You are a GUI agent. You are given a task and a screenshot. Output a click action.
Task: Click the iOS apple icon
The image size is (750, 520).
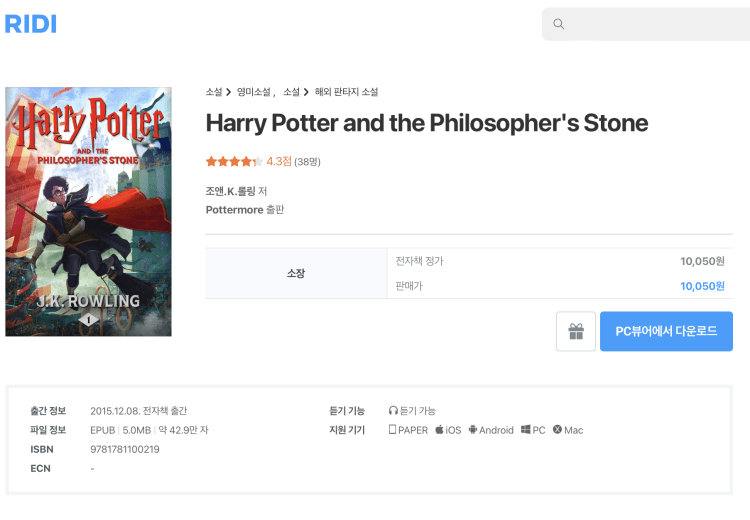439,430
